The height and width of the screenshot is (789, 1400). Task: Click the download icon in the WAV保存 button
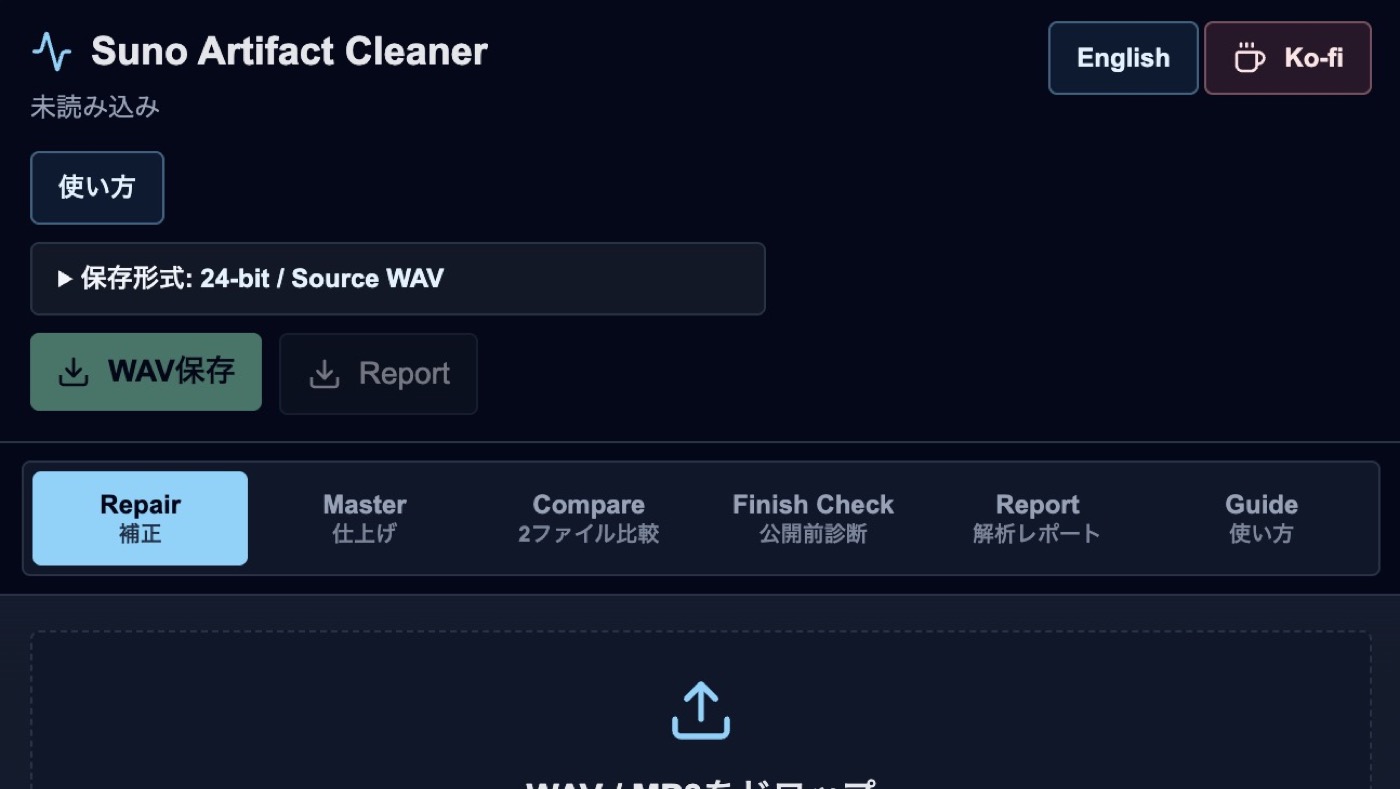(73, 373)
